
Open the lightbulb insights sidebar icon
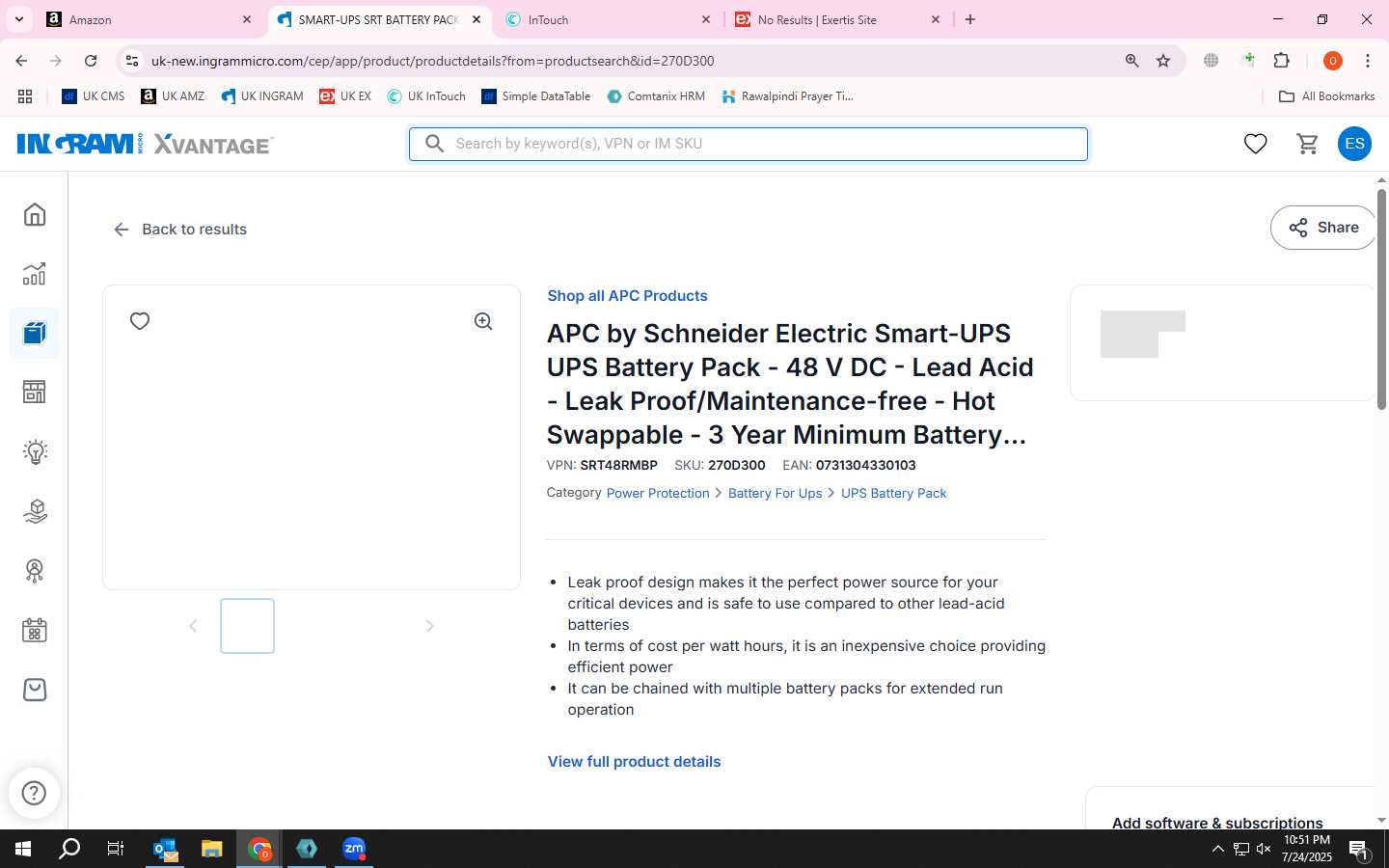[x=35, y=451]
